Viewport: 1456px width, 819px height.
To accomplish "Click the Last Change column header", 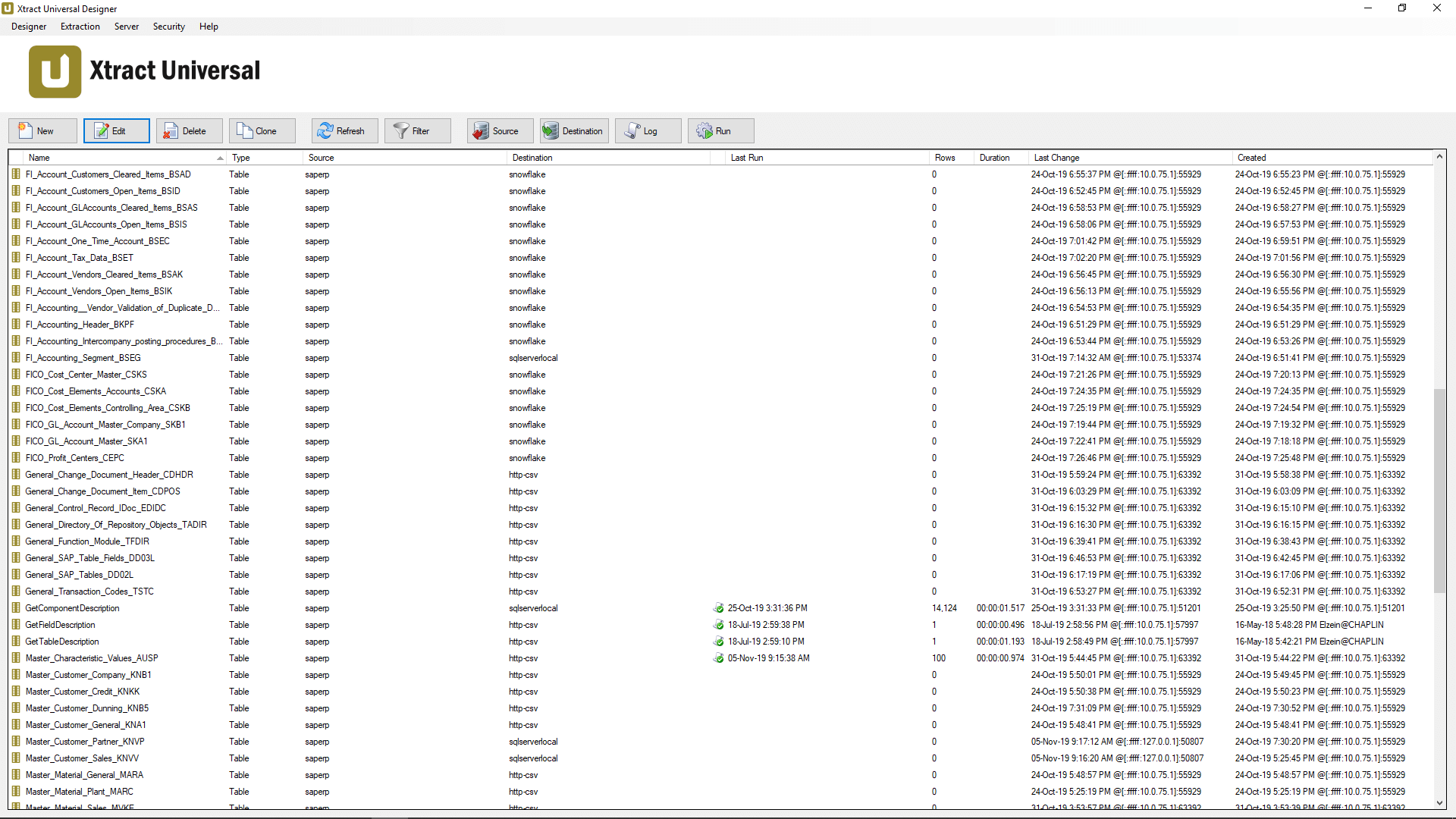I will (x=1131, y=158).
